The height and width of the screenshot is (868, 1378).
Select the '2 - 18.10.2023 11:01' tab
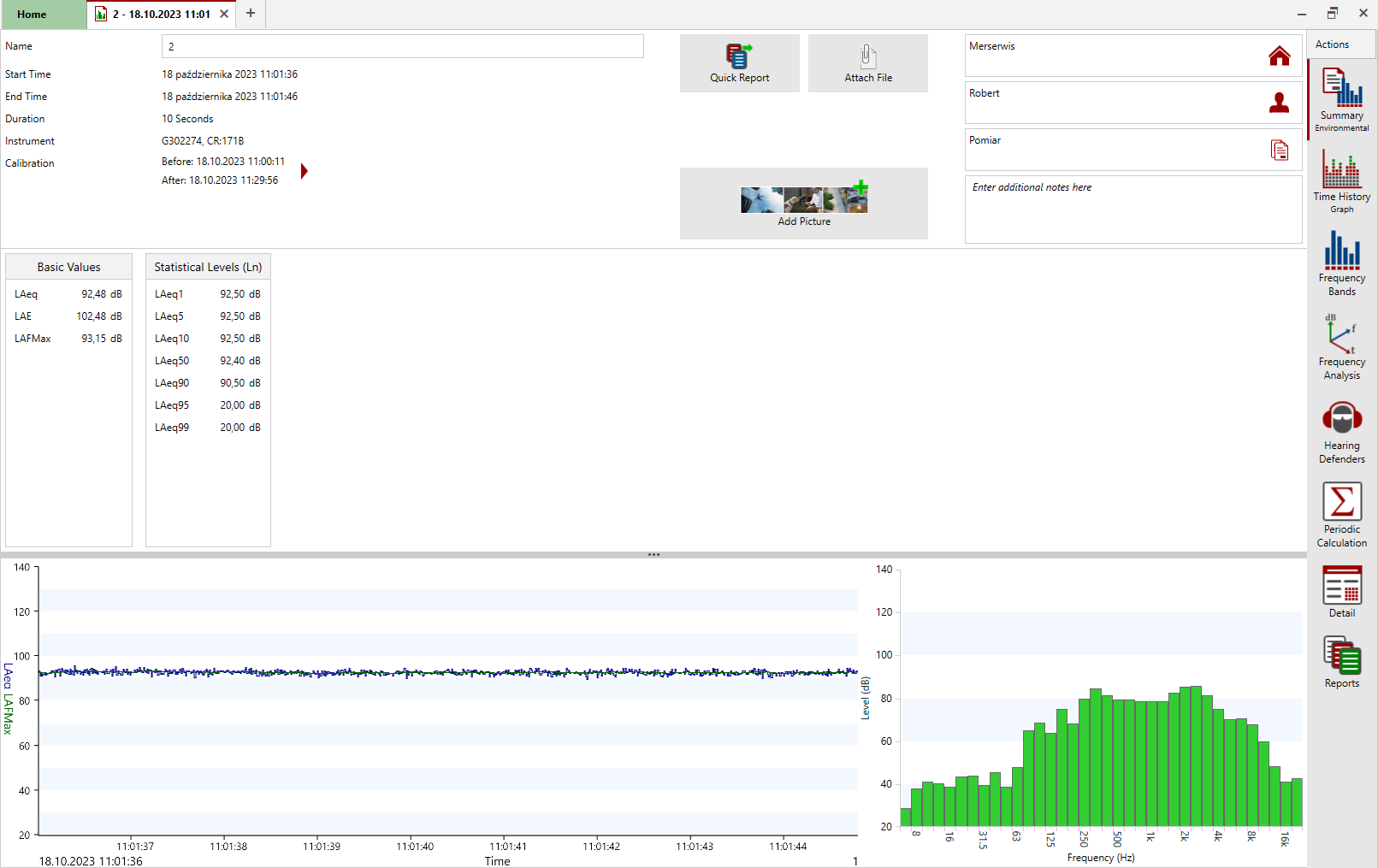tap(161, 15)
